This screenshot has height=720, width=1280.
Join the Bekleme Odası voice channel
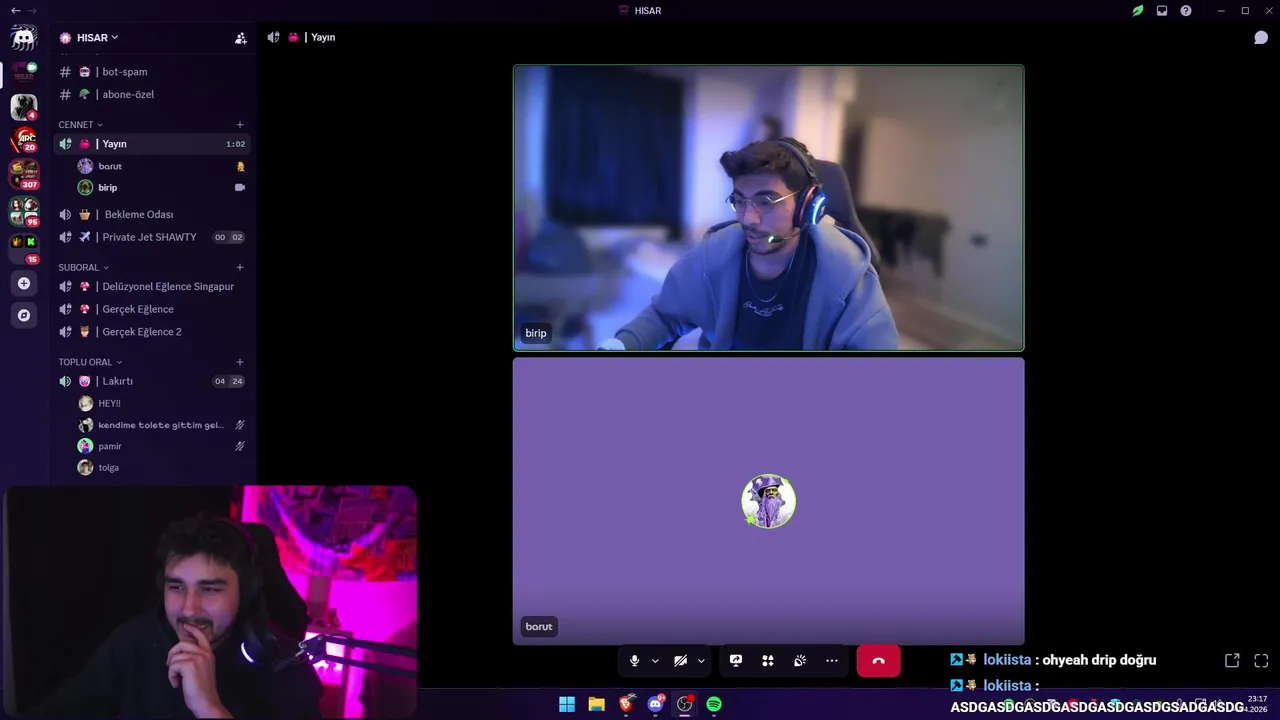(x=151, y=214)
